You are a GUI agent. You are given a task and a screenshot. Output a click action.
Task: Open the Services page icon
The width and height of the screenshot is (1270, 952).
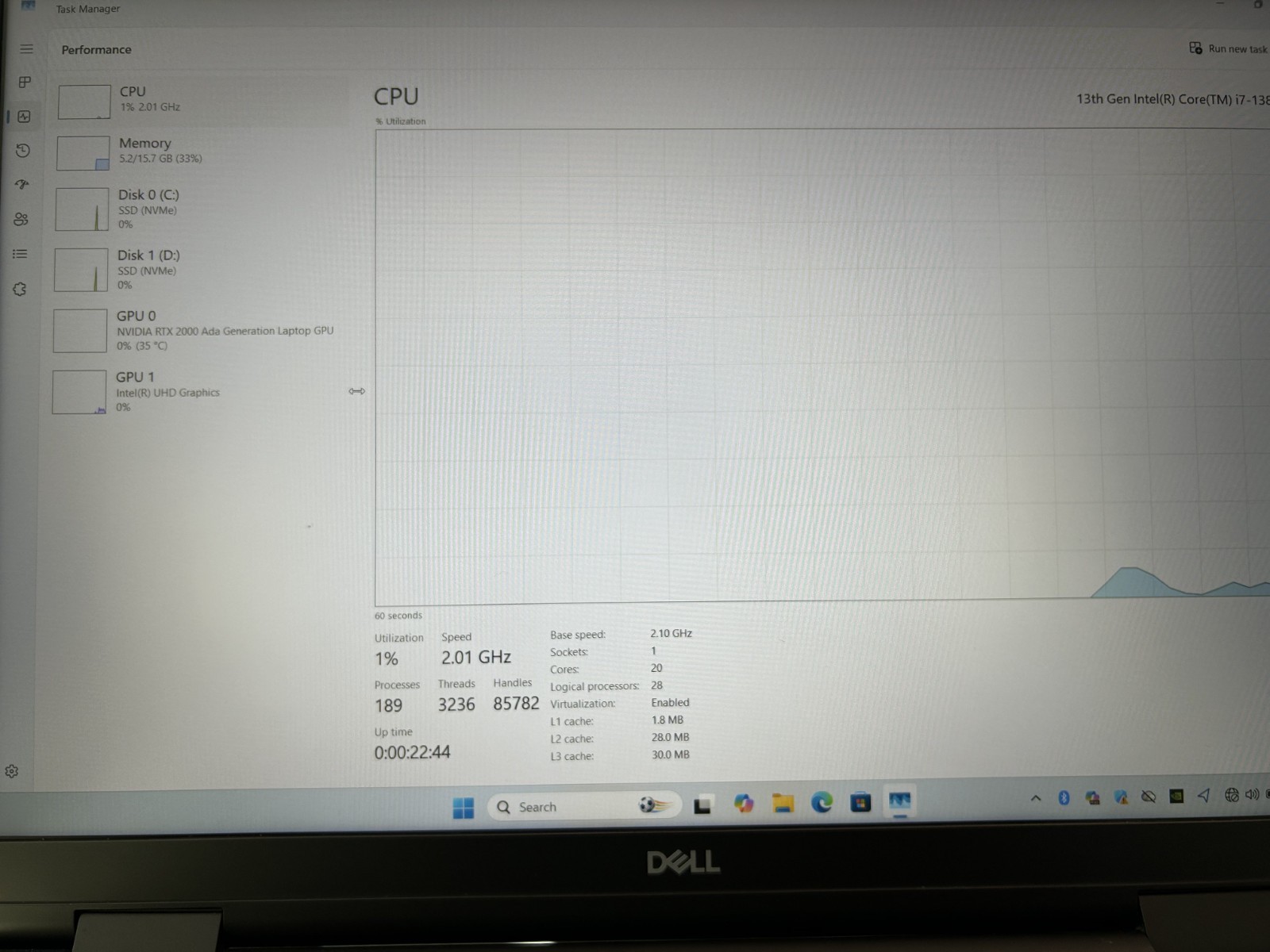20,289
